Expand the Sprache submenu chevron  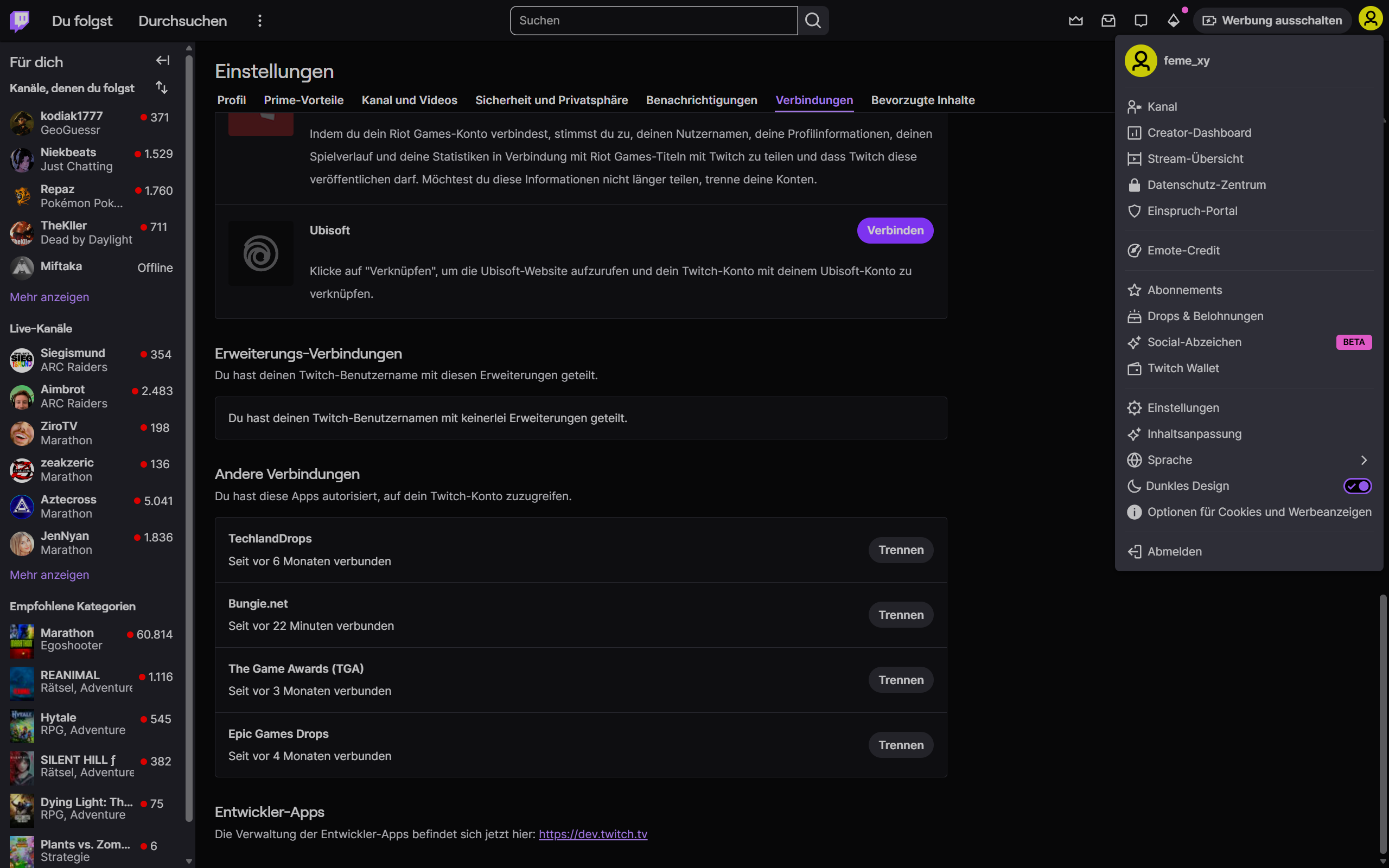point(1363,460)
